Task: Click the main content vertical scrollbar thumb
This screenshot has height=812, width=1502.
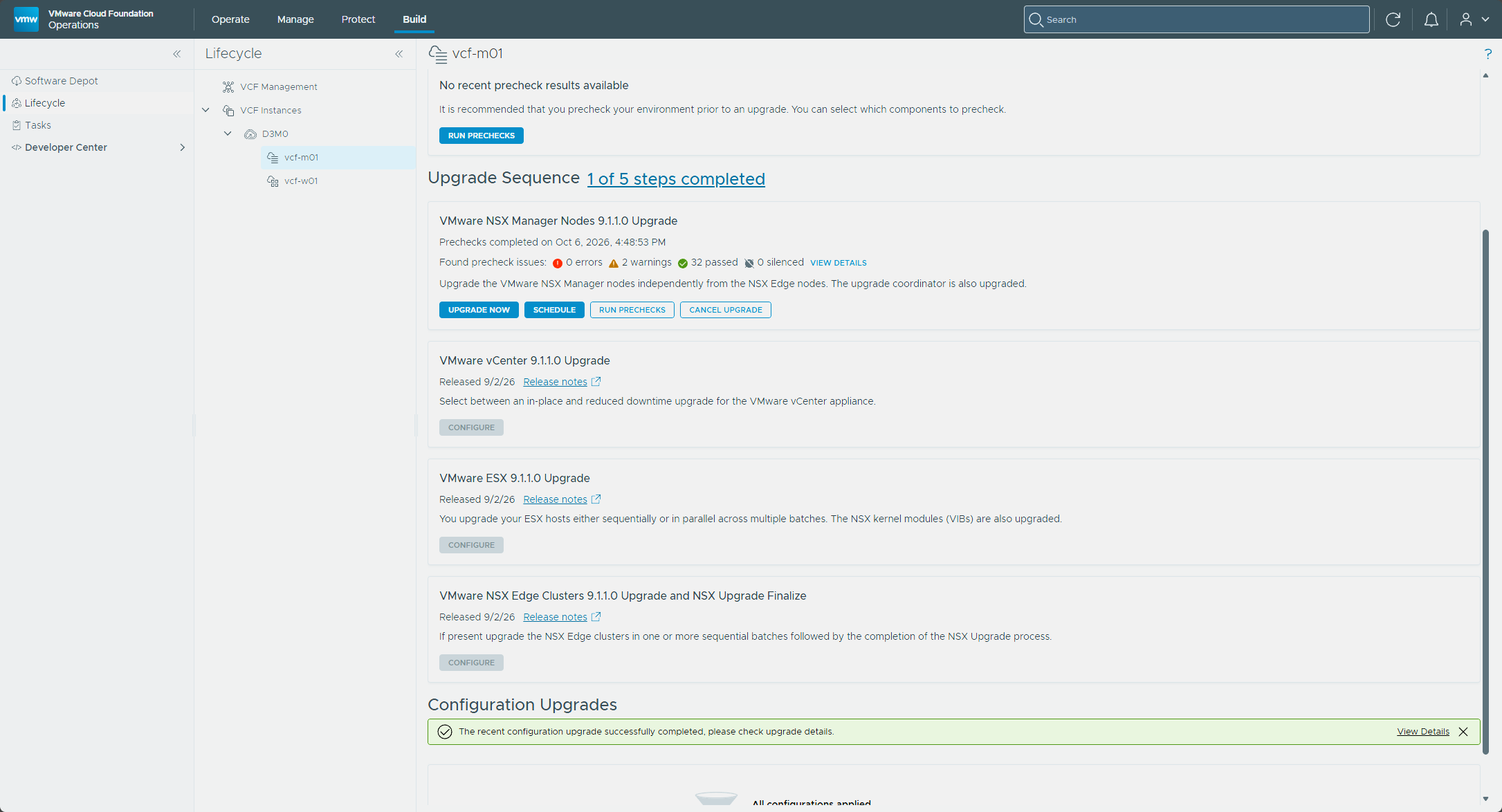Action: click(x=1485, y=491)
